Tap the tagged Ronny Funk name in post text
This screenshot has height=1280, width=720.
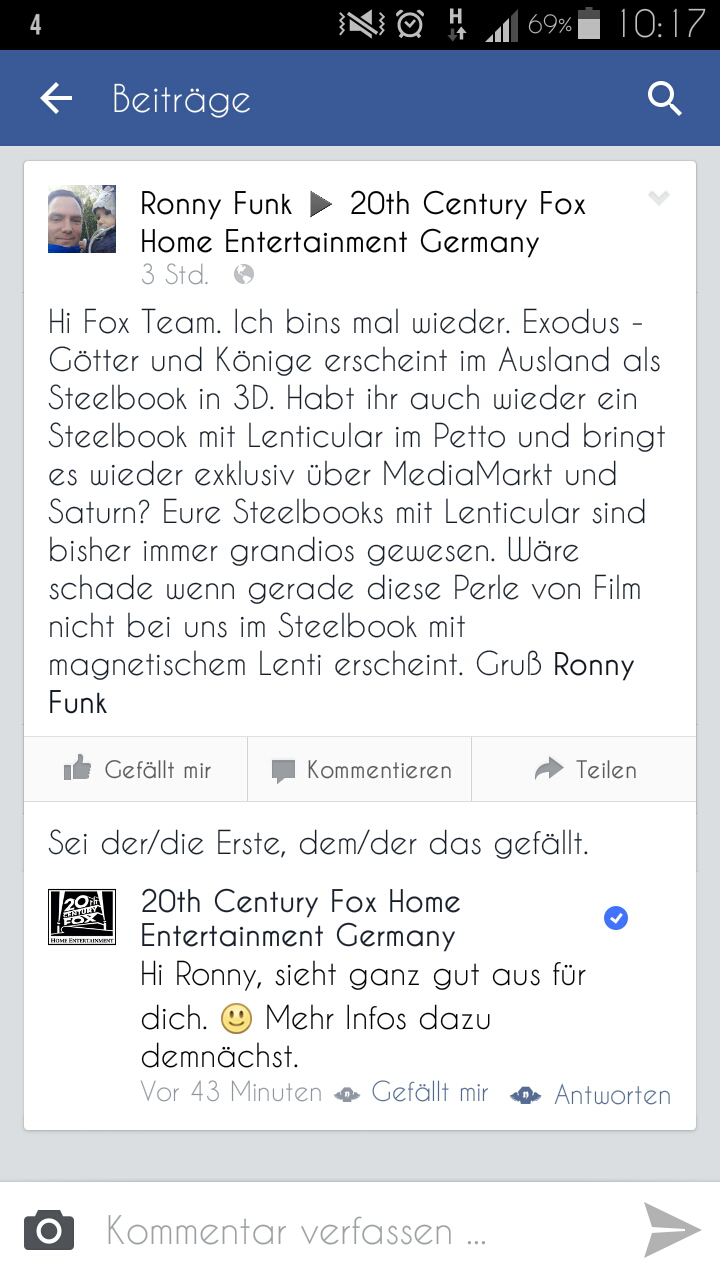click(x=342, y=684)
